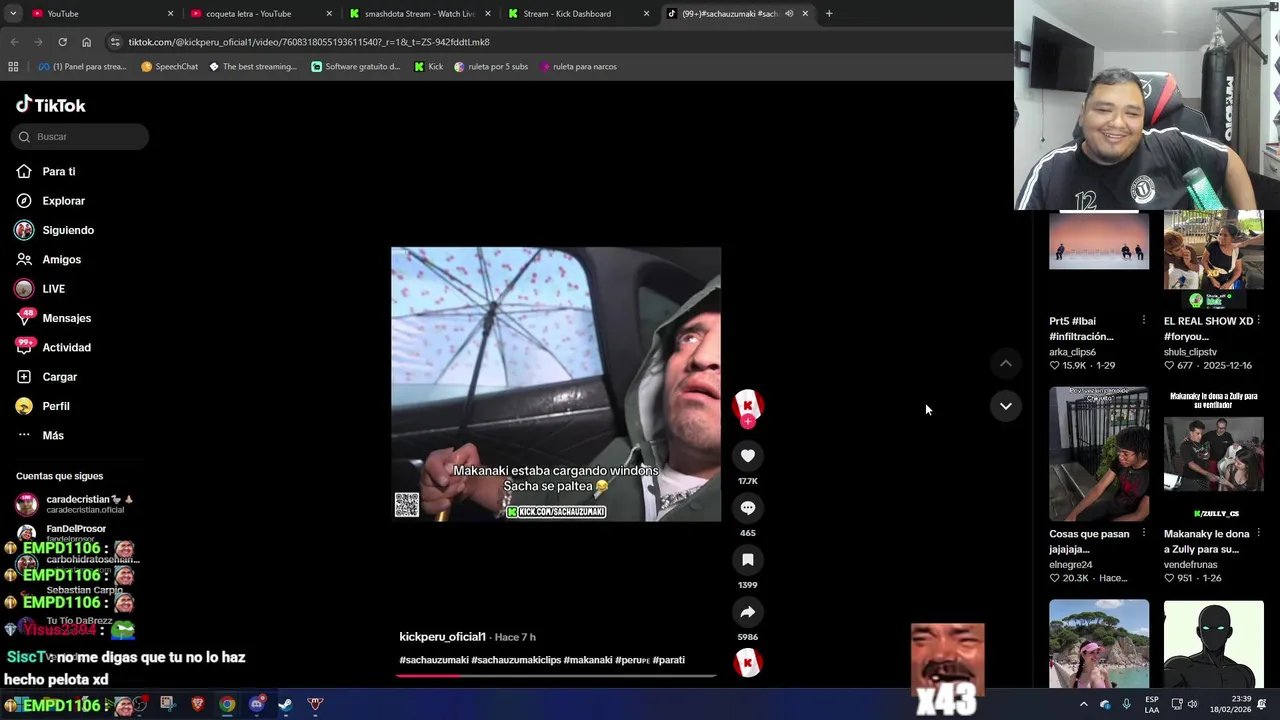This screenshot has width=1280, height=720.
Task: Open #sachauzumaki hashtag
Action: tap(434, 660)
